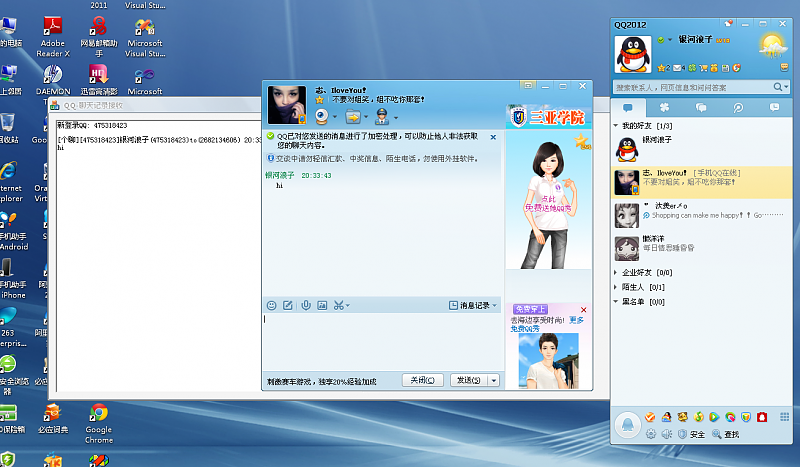Click the orange checkmark app icon
800x467 pixels.
tap(650, 417)
